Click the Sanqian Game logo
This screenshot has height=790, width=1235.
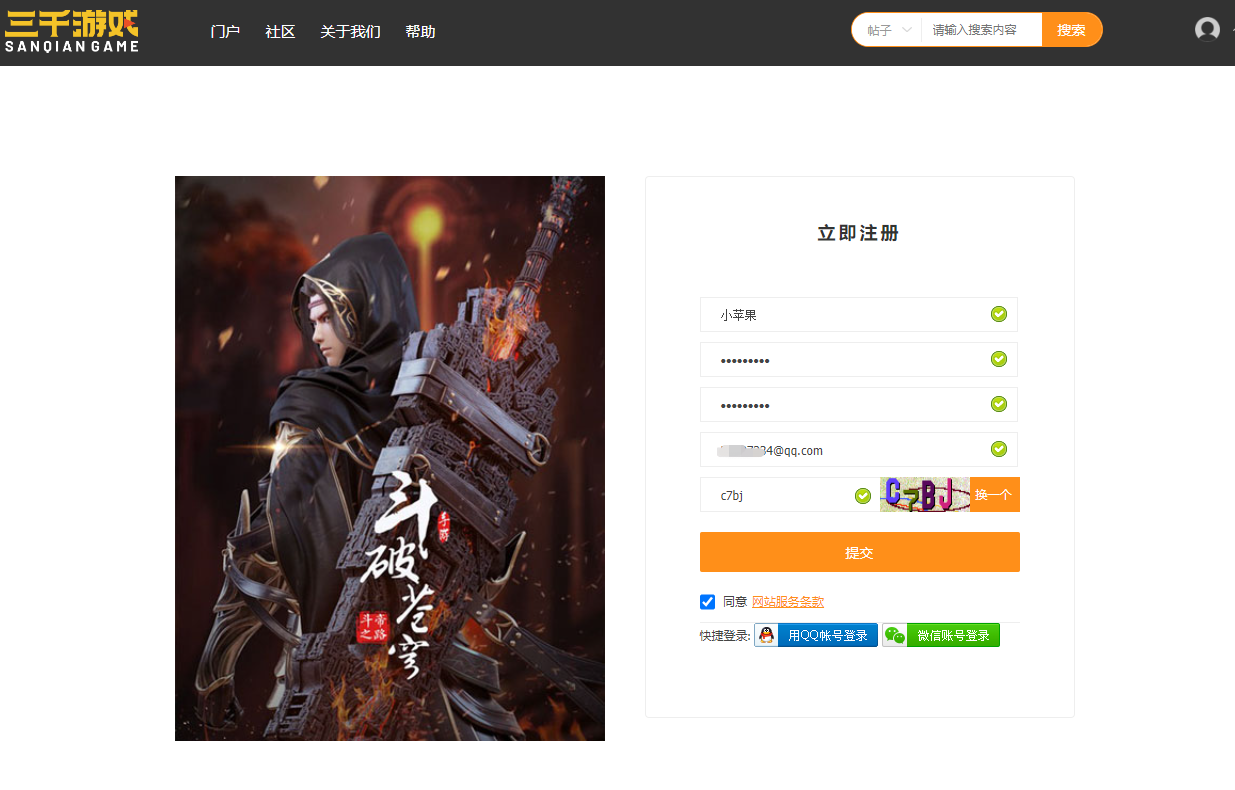click(x=71, y=30)
